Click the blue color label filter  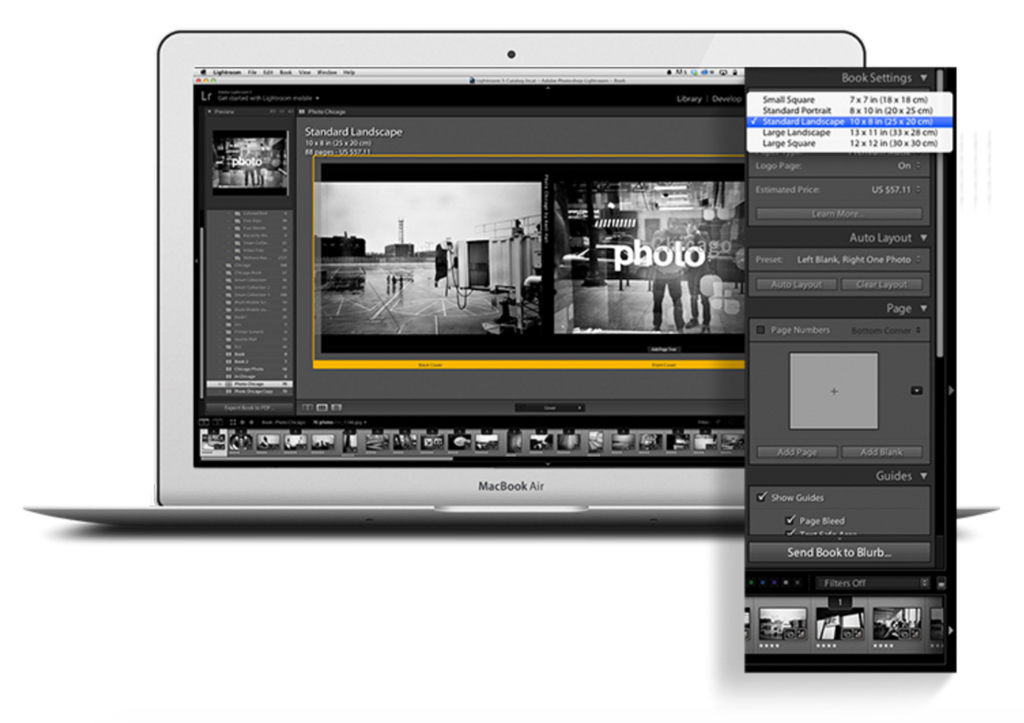pyautogui.click(x=763, y=583)
